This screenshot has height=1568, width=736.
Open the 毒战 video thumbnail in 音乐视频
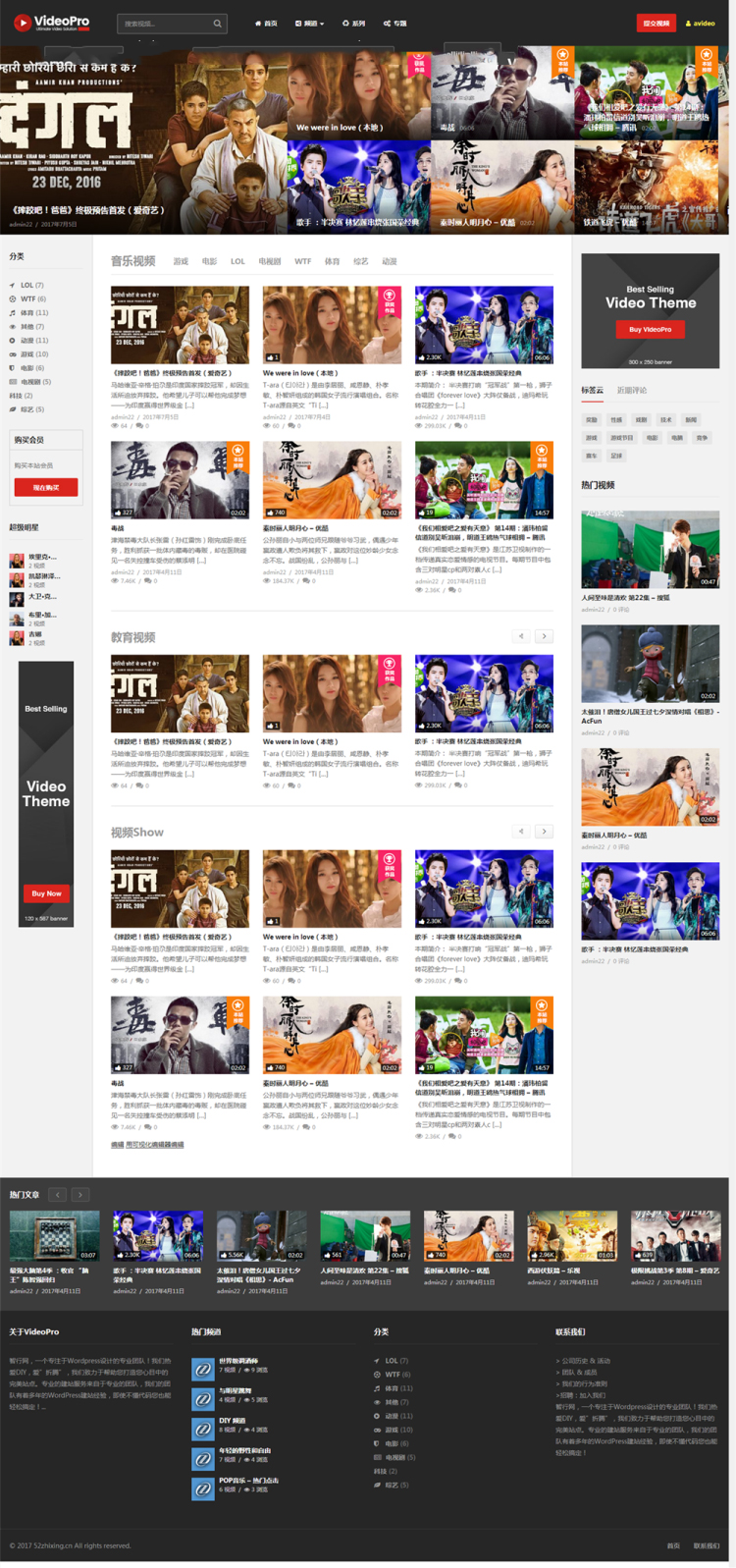[x=180, y=480]
